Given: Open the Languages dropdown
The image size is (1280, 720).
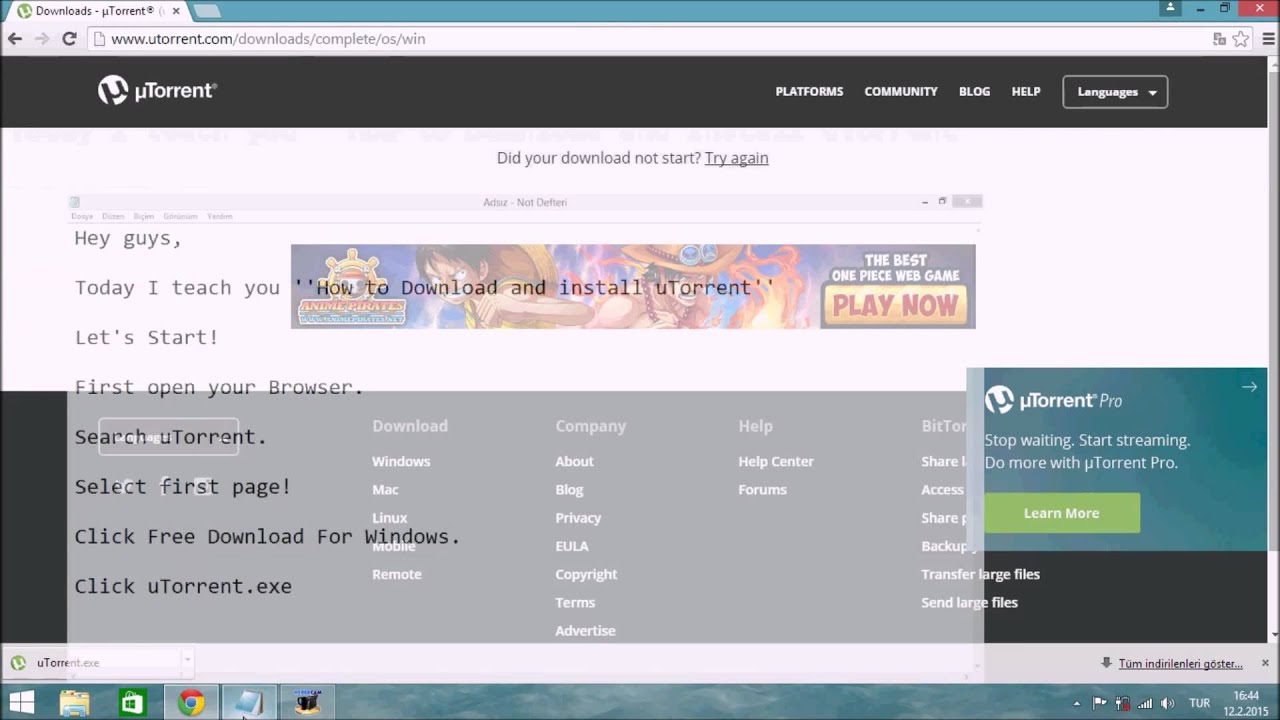Looking at the screenshot, I should coord(1115,92).
